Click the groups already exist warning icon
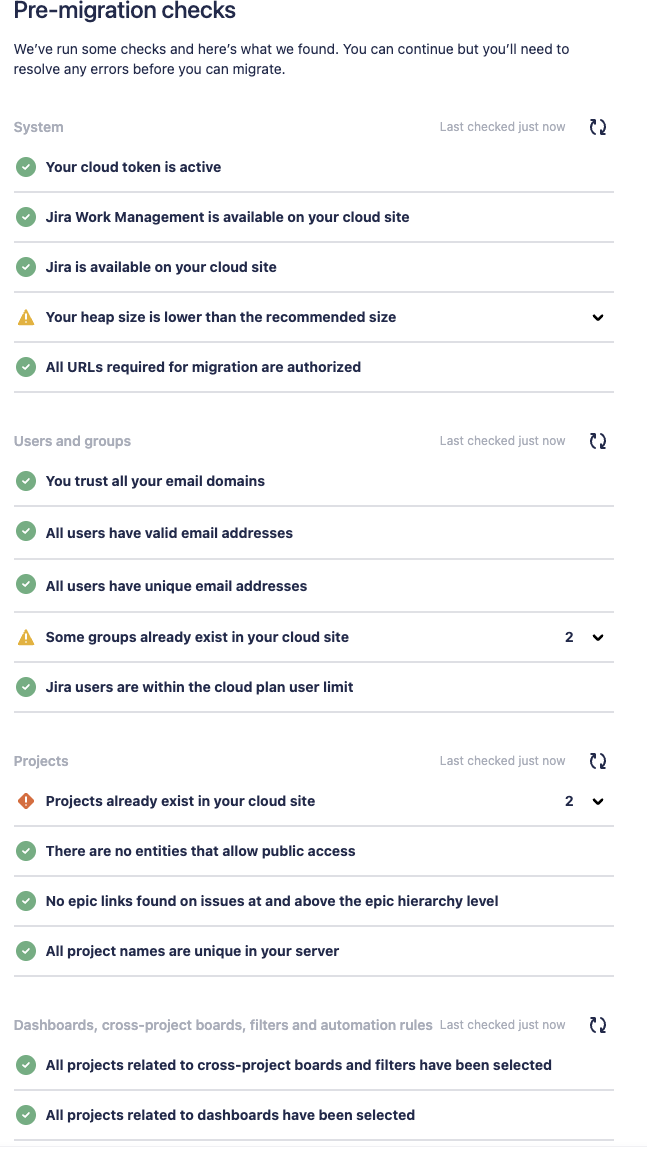The width and height of the screenshot is (647, 1152). tap(26, 637)
